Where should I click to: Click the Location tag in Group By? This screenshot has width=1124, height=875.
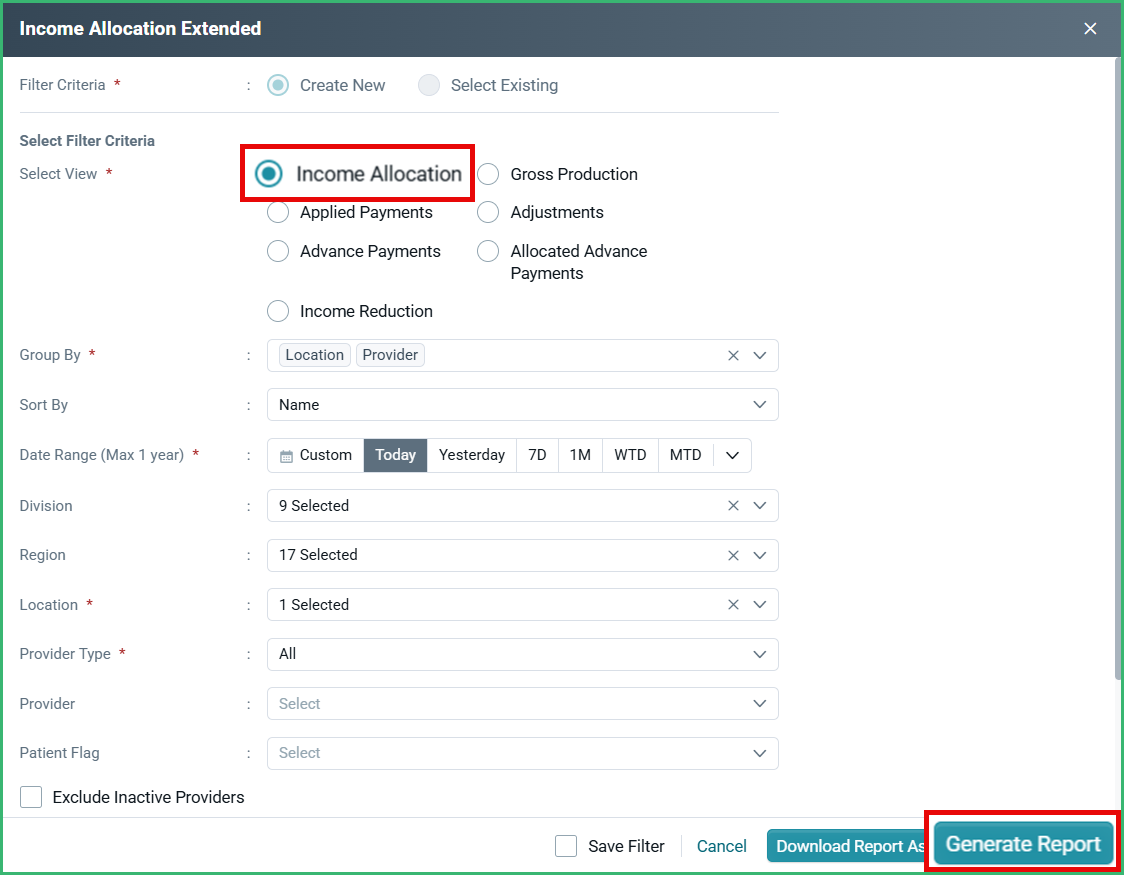[x=315, y=355]
